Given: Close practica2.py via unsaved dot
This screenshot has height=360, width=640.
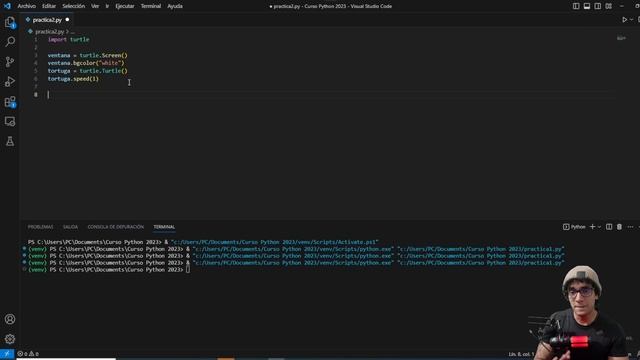Looking at the screenshot, I should (67, 20).
